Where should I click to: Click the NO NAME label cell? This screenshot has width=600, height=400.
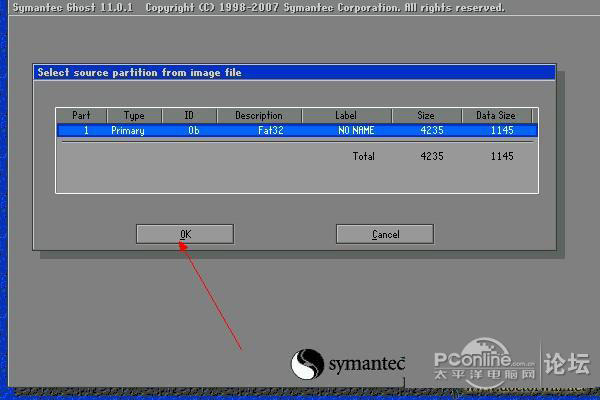(355, 130)
